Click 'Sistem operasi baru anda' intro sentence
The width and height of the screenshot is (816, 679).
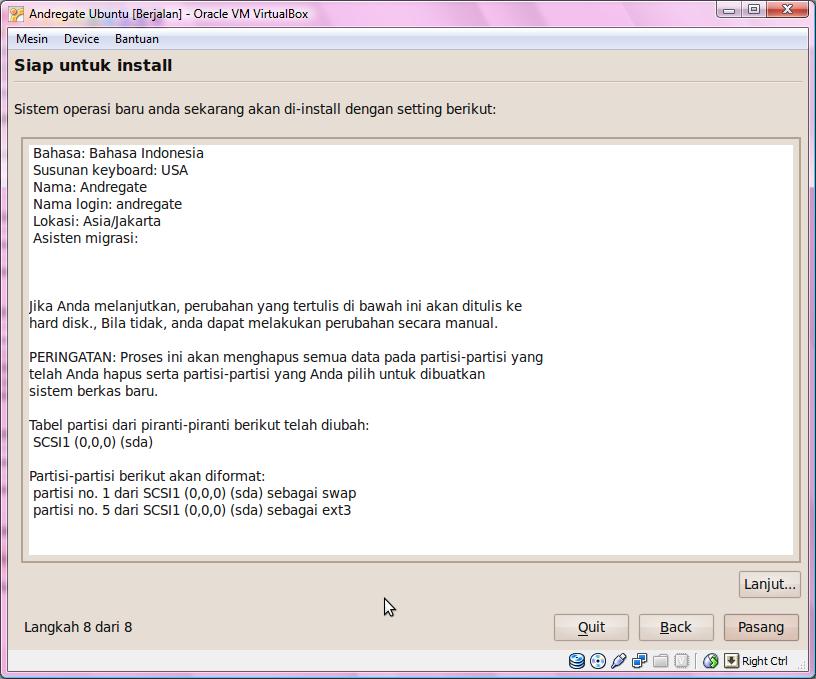coord(255,109)
